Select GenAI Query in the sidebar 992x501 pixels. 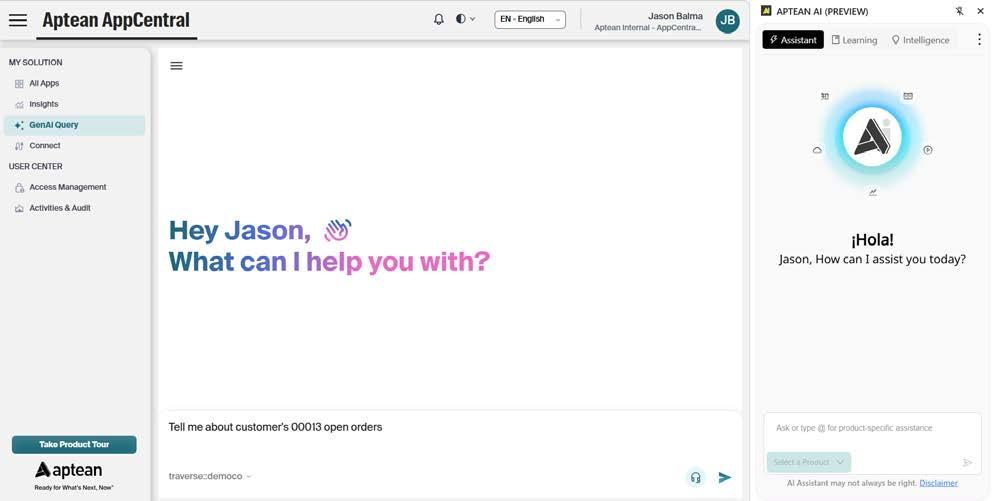74,125
